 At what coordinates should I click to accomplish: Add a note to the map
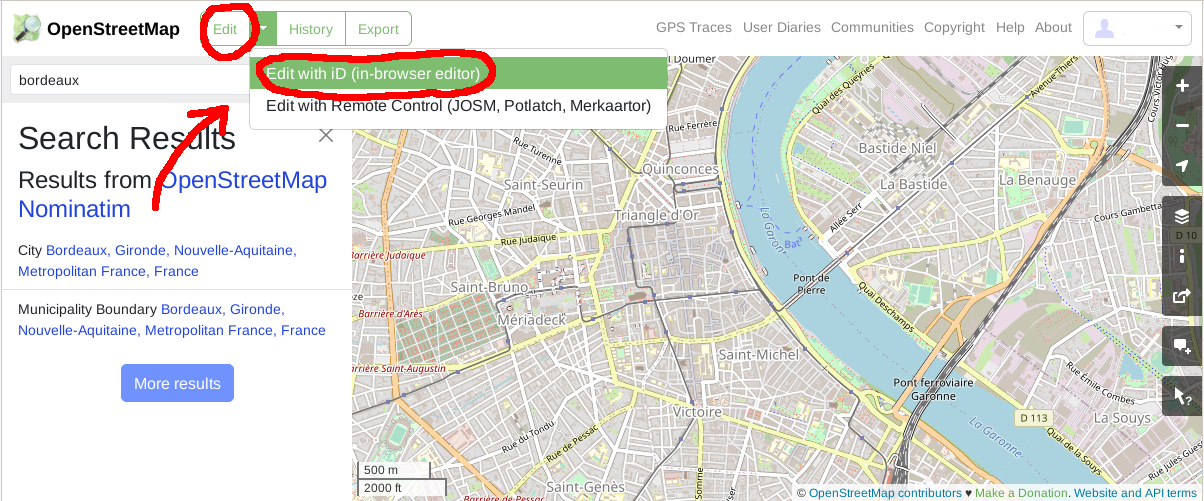pos(1183,346)
